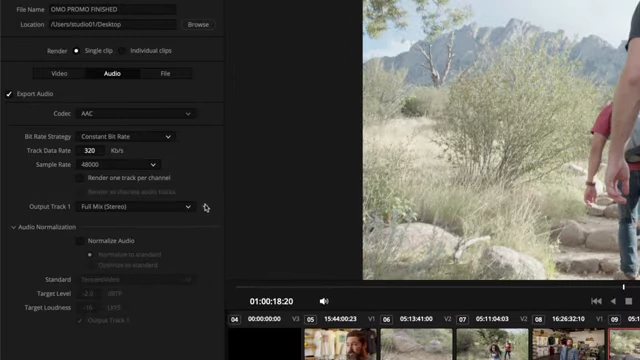Click the 05:11:04:03 clip timecode
This screenshot has height=360, width=640.
[x=492, y=319]
